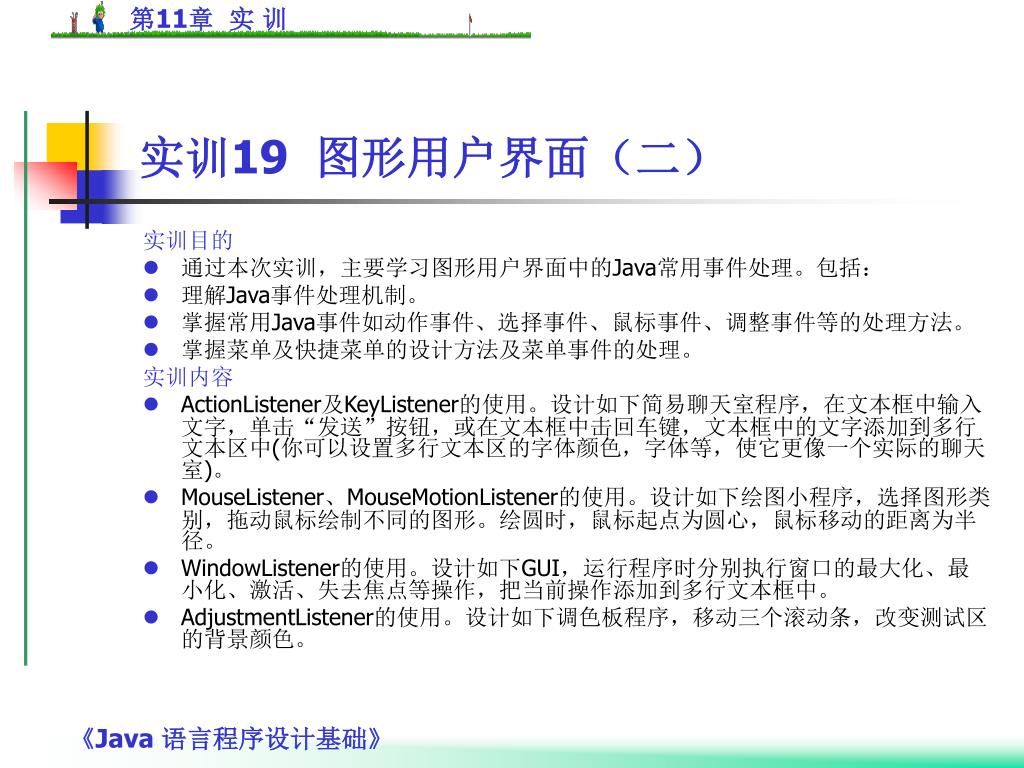The image size is (1024, 768).
Task: Click the footer text 《Java 语言程序设计基础》
Action: click(230, 739)
